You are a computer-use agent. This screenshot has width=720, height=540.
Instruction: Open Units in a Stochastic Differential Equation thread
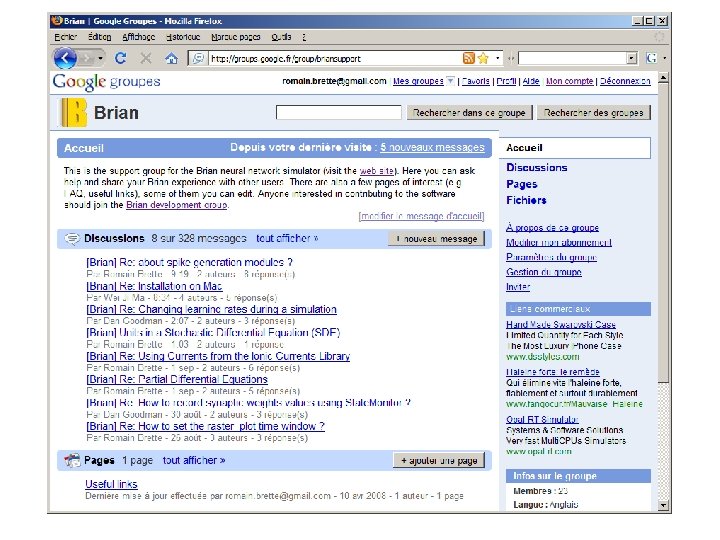[213, 332]
